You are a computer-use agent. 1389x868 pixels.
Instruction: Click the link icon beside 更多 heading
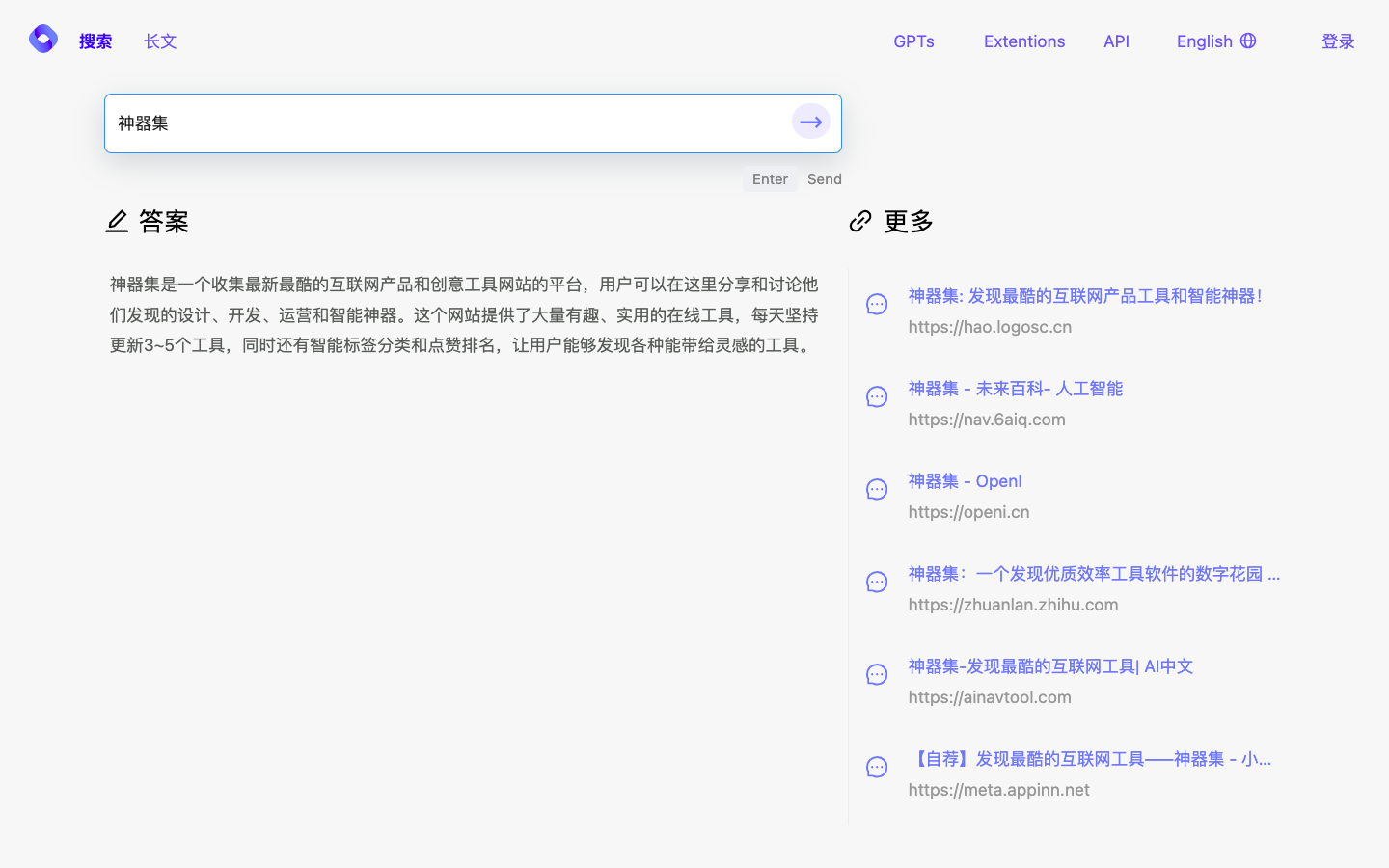(859, 221)
